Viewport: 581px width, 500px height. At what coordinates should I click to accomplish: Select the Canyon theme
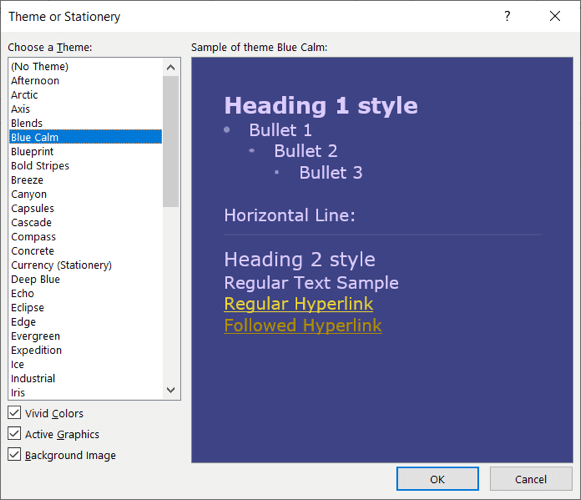click(86, 194)
